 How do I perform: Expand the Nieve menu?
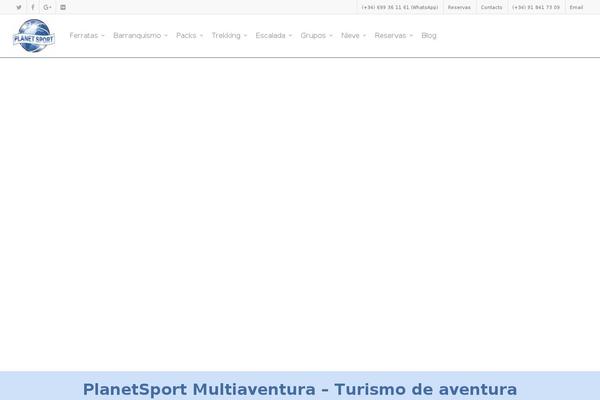tap(354, 36)
